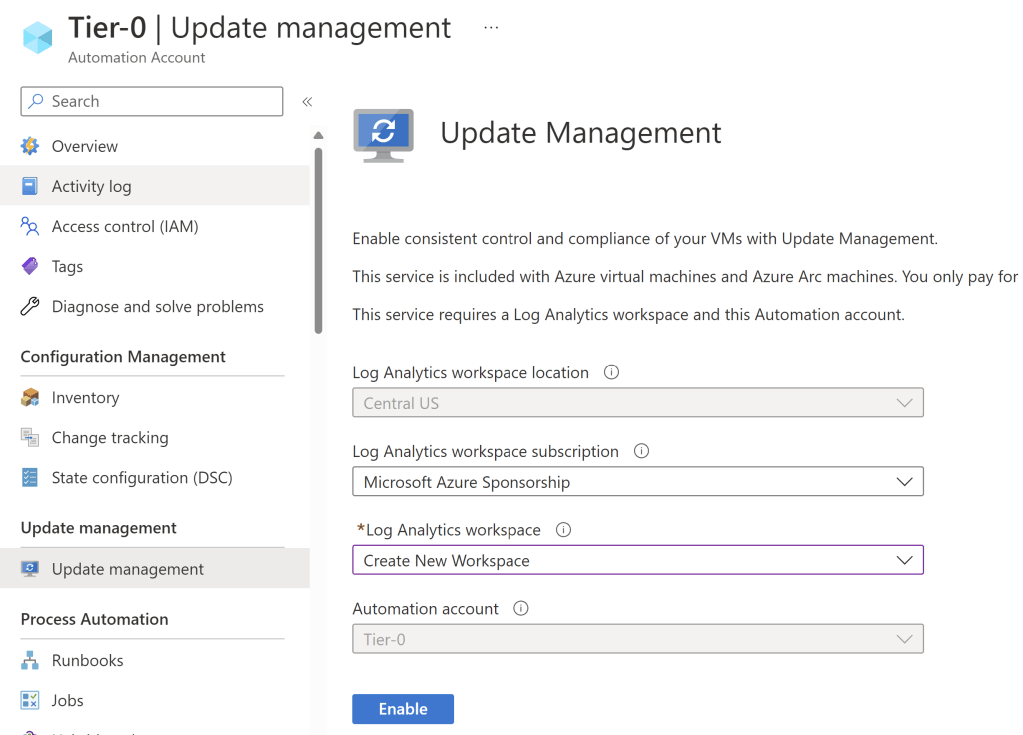Image resolution: width=1023 pixels, height=735 pixels.
Task: Click the Access control people icon
Action: pyautogui.click(x=30, y=227)
